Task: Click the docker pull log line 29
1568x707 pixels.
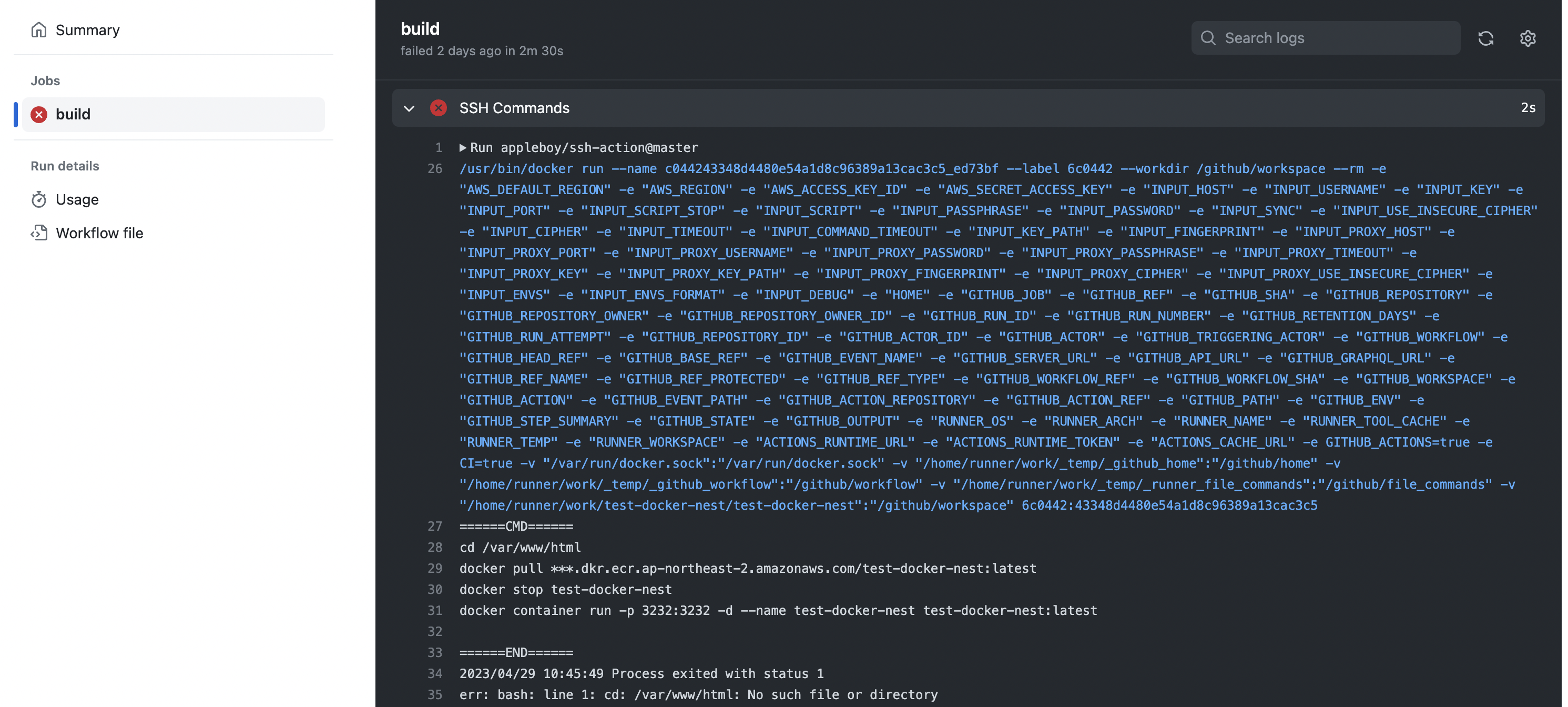Action: 748,568
